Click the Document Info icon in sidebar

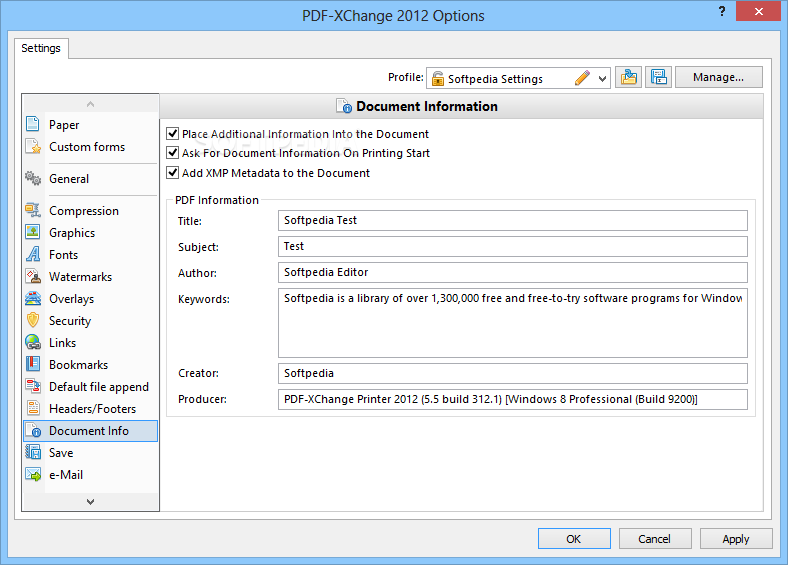34,431
